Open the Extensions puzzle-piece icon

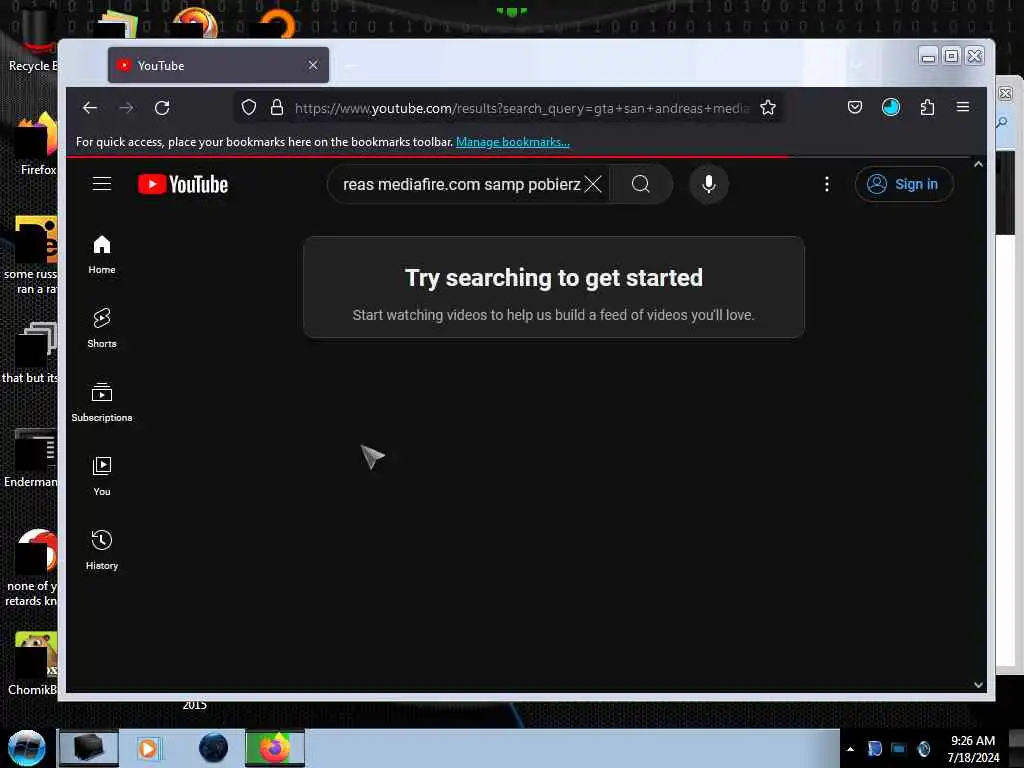(x=927, y=107)
